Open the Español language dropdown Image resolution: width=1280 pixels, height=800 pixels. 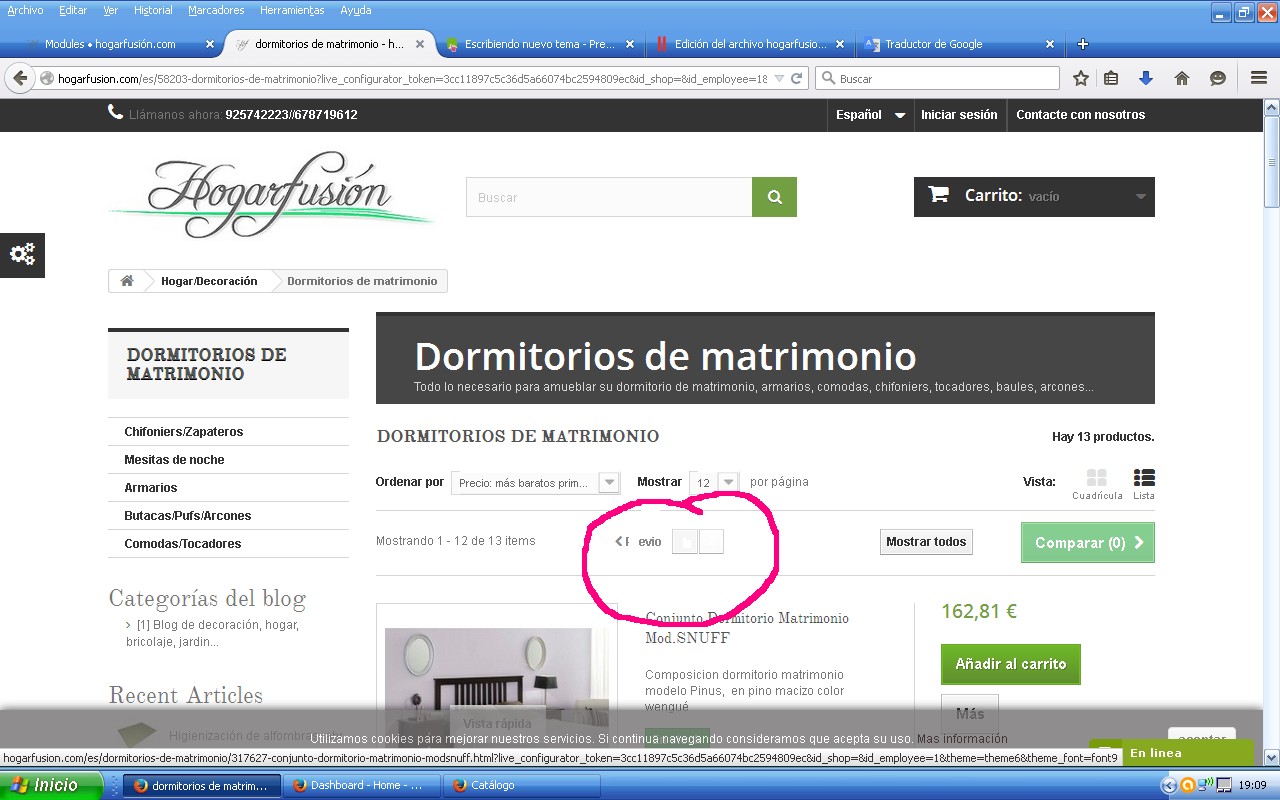pos(871,115)
